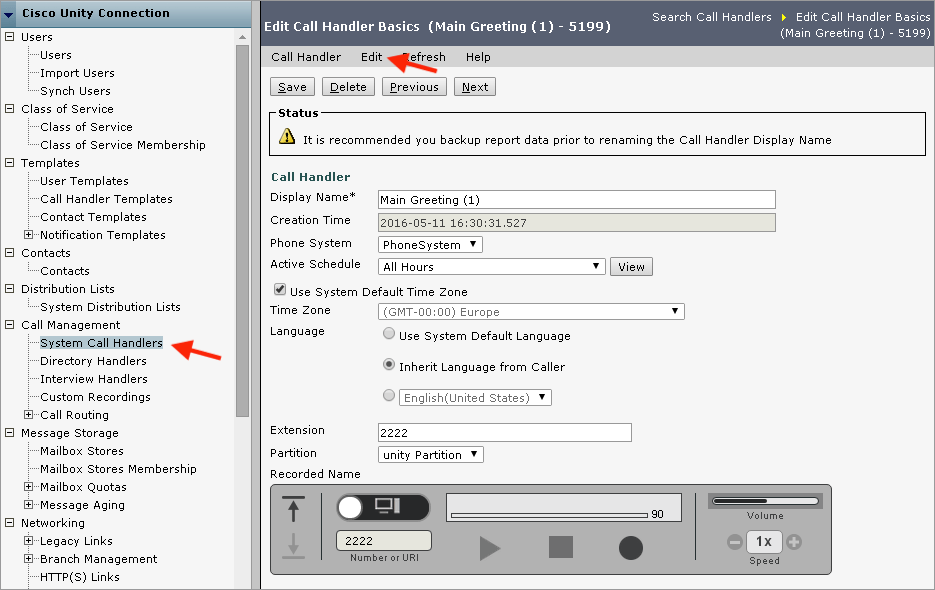Image resolution: width=935 pixels, height=590 pixels.
Task: Click View next to Active Schedule
Action: pyautogui.click(x=631, y=267)
